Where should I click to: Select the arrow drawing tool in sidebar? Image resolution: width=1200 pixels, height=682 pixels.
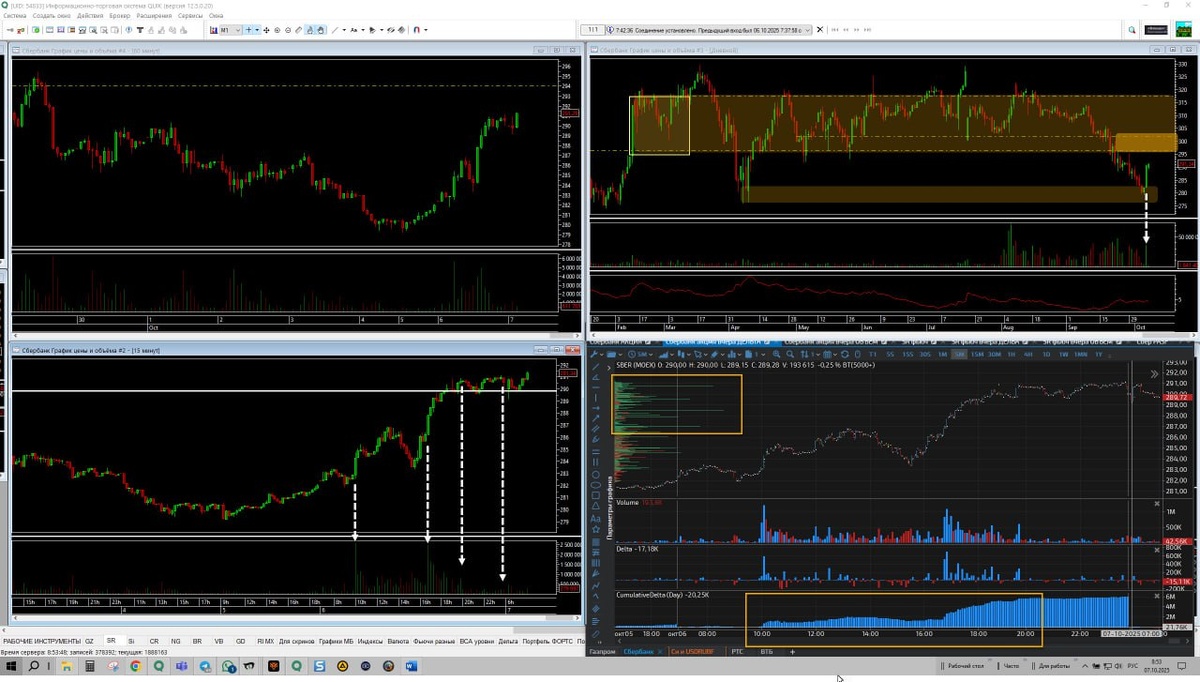coord(596,418)
